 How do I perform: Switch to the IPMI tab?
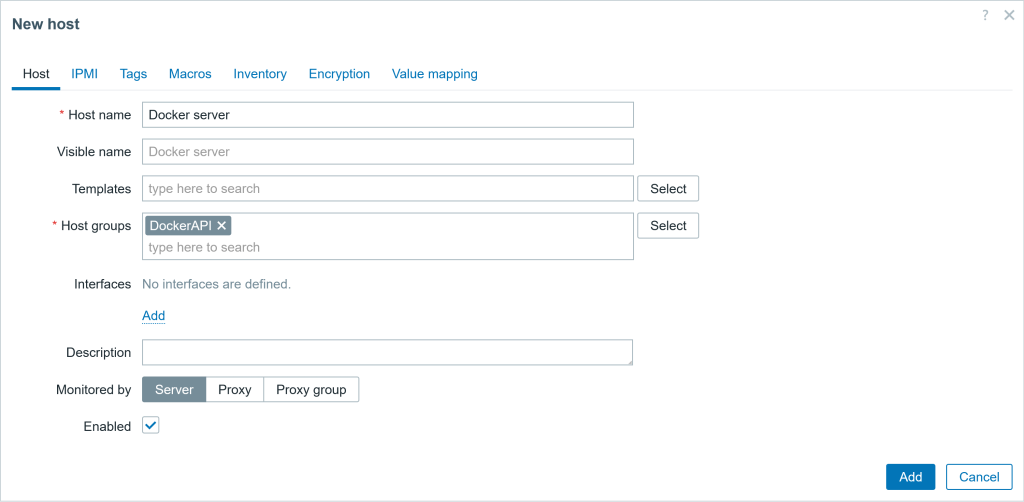coord(85,74)
